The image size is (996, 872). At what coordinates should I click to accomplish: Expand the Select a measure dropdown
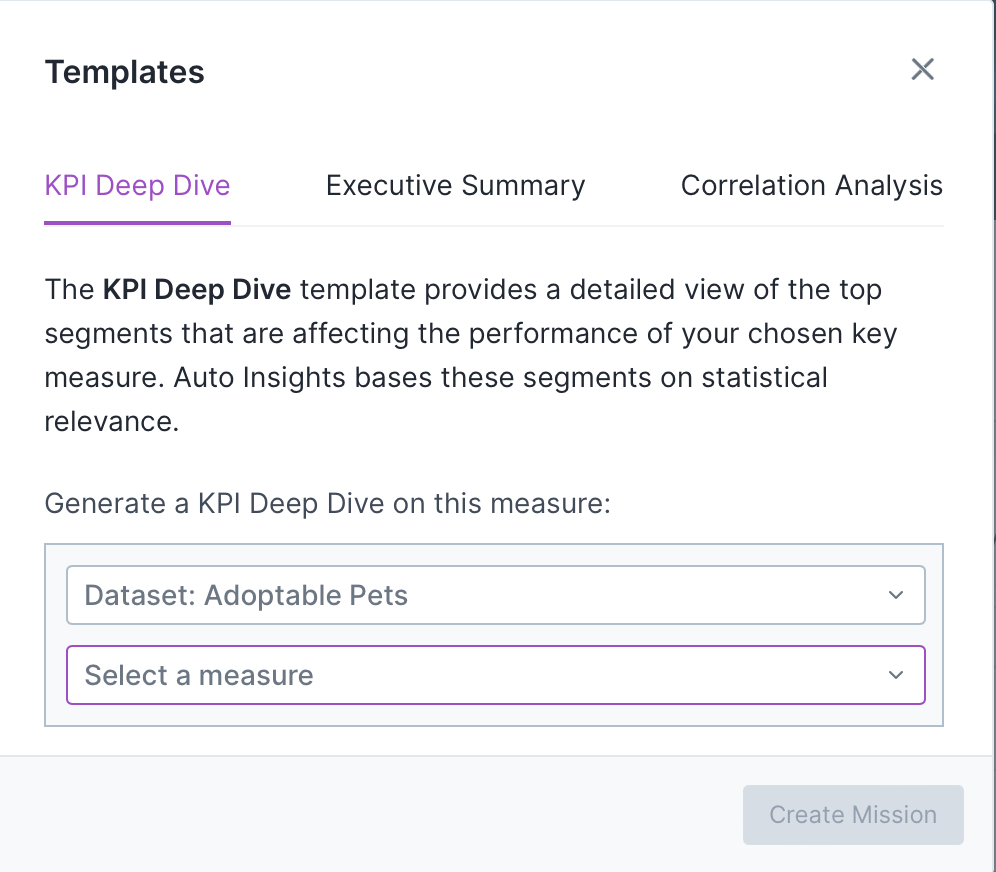point(495,675)
